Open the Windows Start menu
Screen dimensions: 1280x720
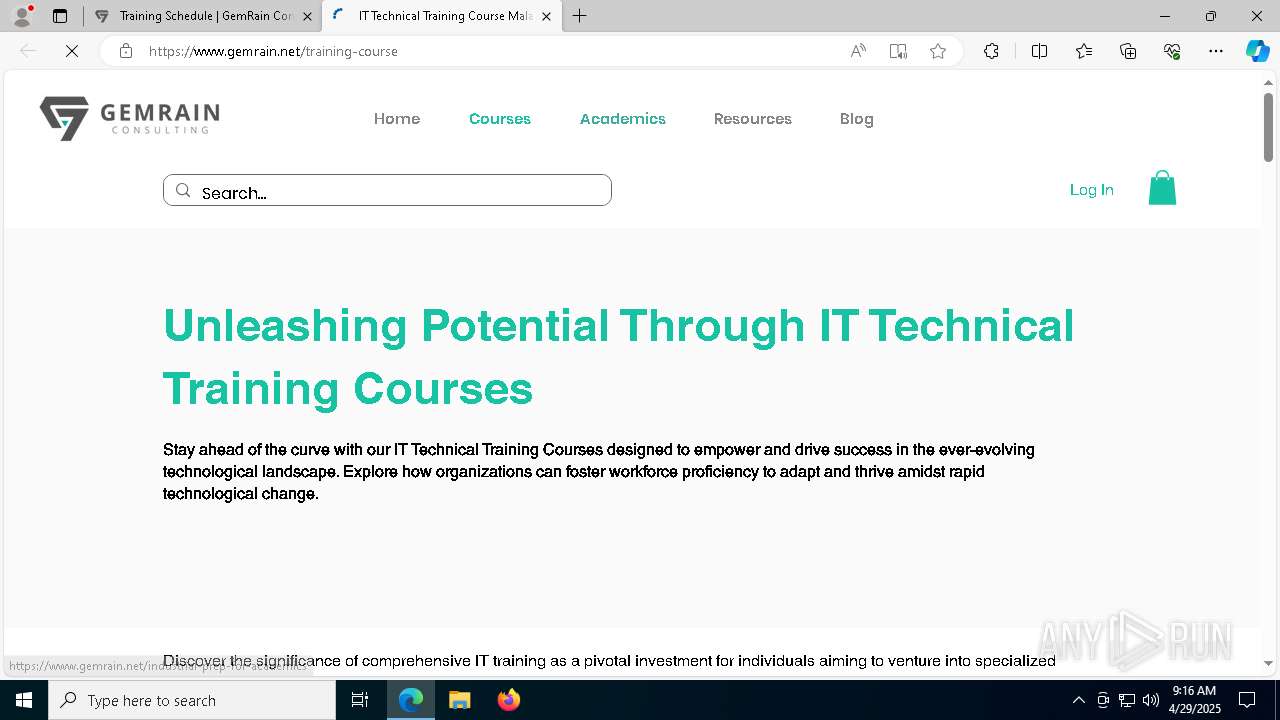click(x=24, y=700)
